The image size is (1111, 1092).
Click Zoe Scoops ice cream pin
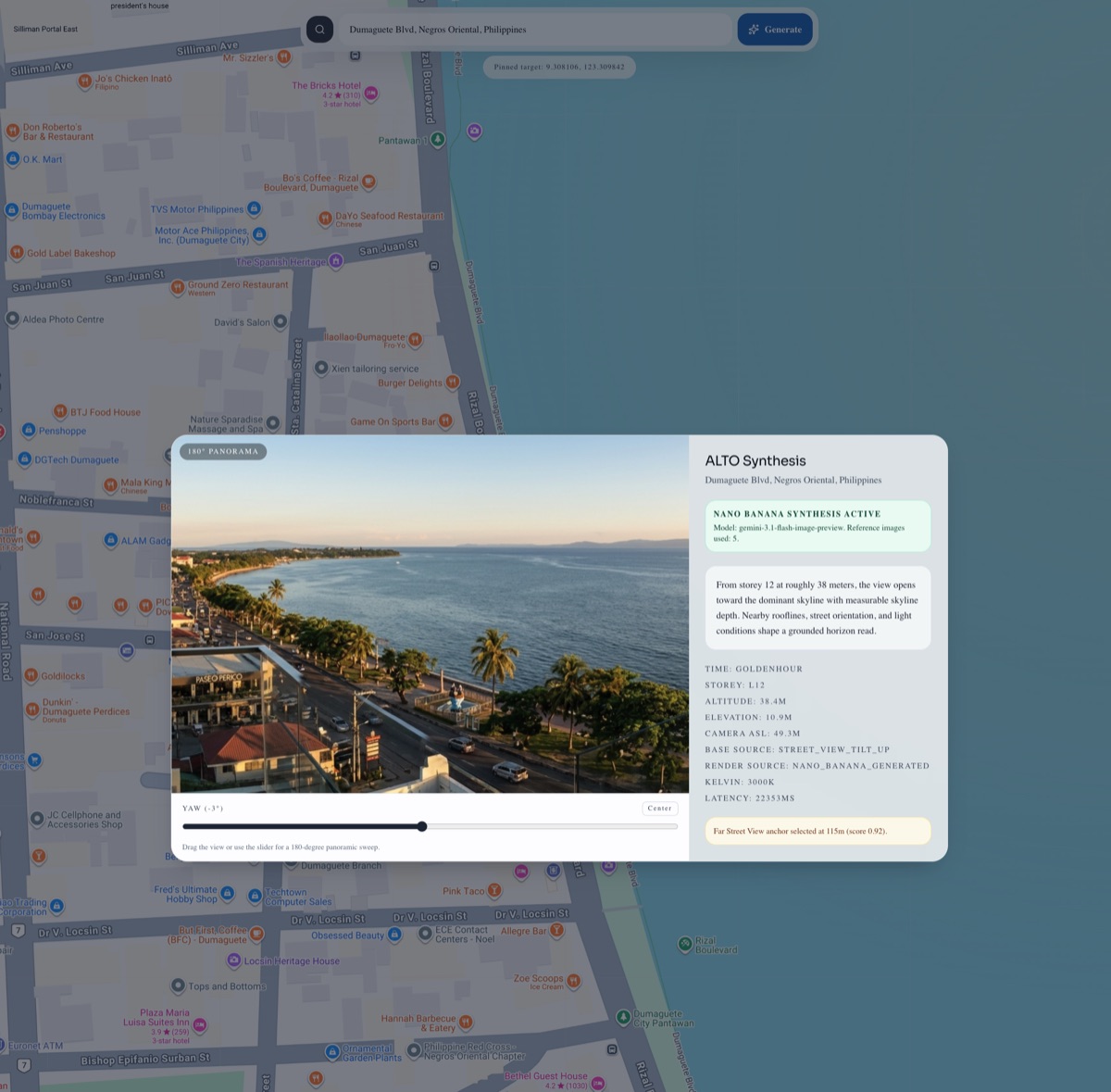click(573, 981)
